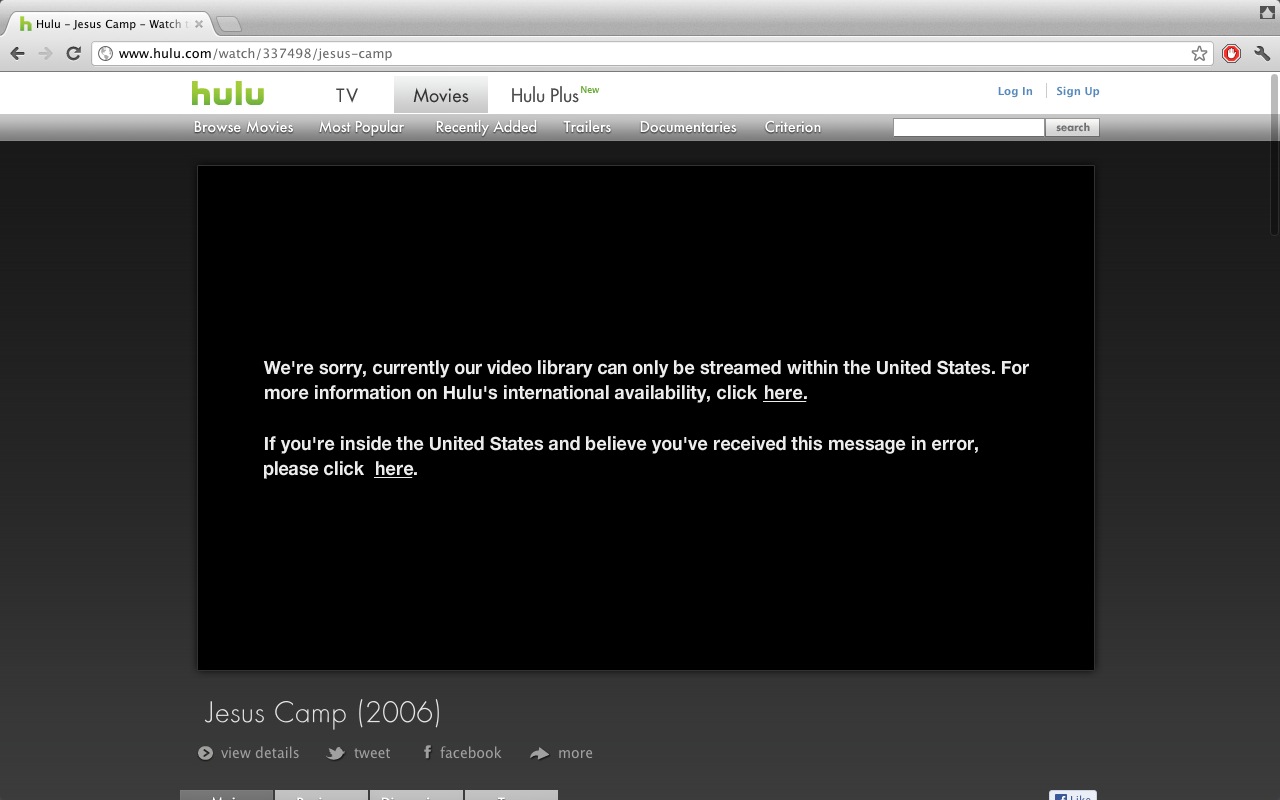Click the facebook share icon
The width and height of the screenshot is (1280, 800).
tap(427, 752)
